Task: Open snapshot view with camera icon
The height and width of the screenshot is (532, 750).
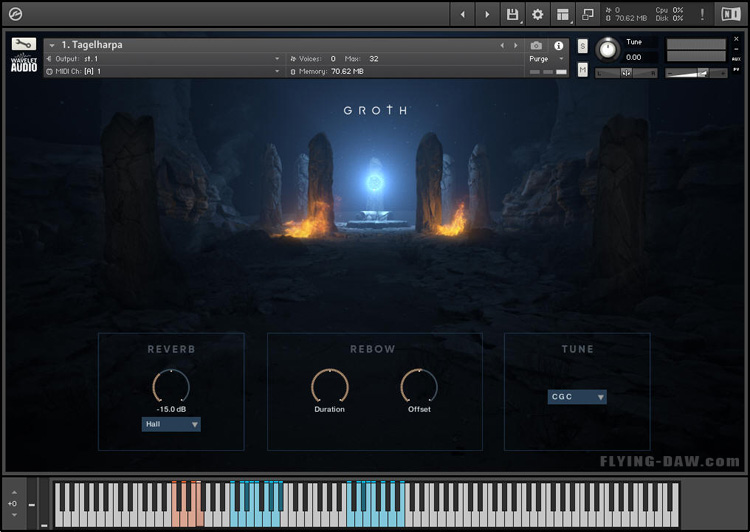Action: 536,45
